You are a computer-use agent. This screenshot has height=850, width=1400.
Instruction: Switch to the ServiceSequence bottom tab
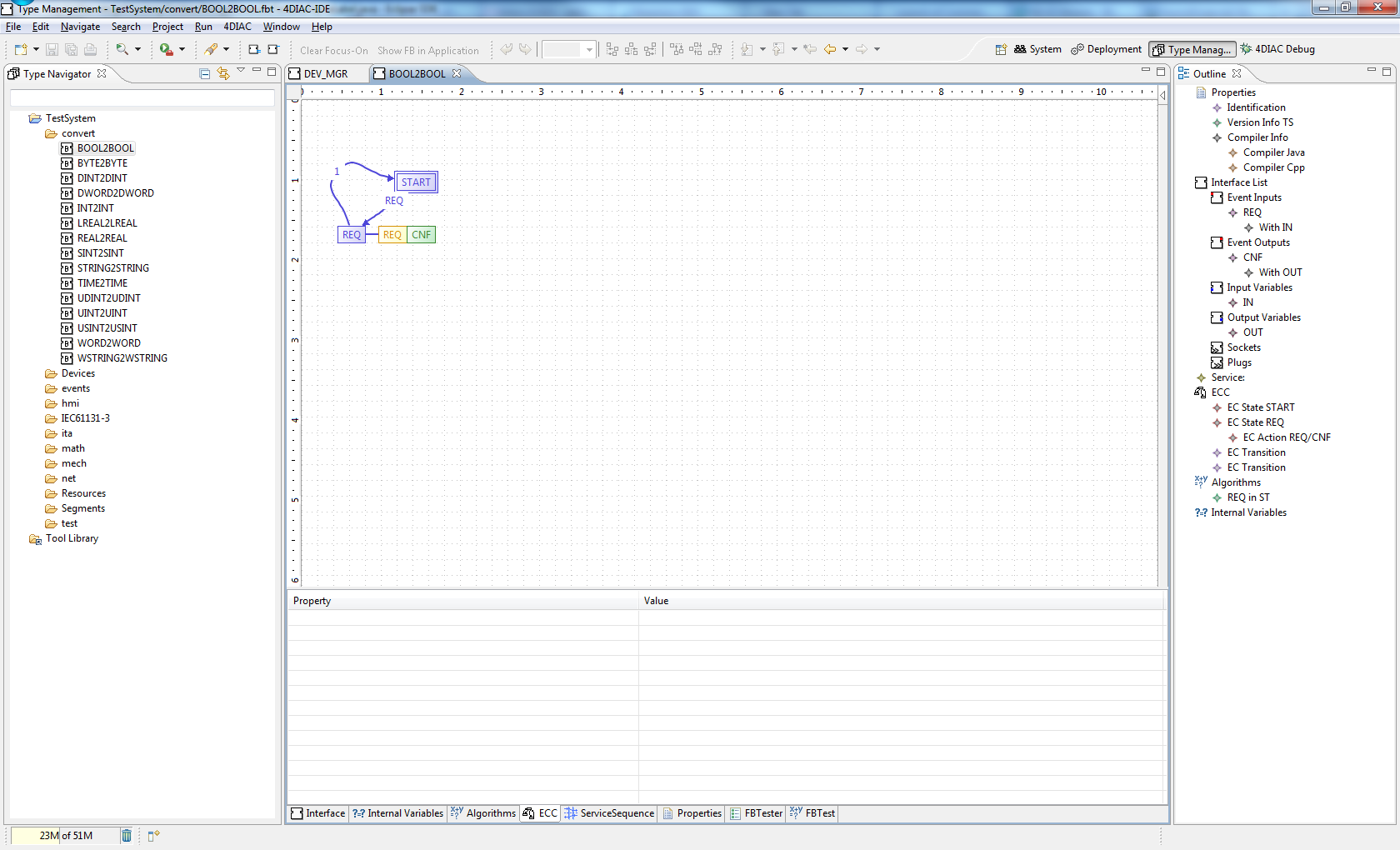click(x=610, y=813)
